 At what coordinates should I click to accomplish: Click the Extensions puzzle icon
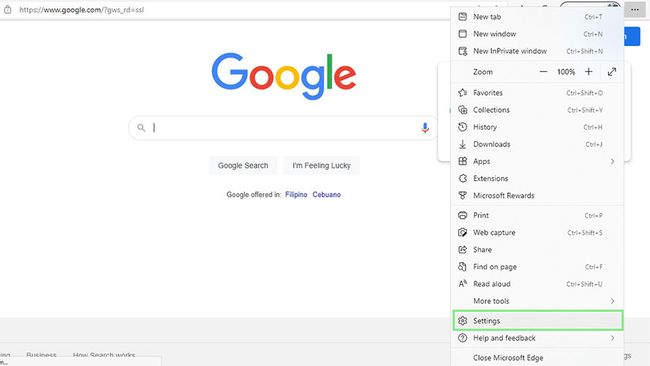pyautogui.click(x=463, y=178)
